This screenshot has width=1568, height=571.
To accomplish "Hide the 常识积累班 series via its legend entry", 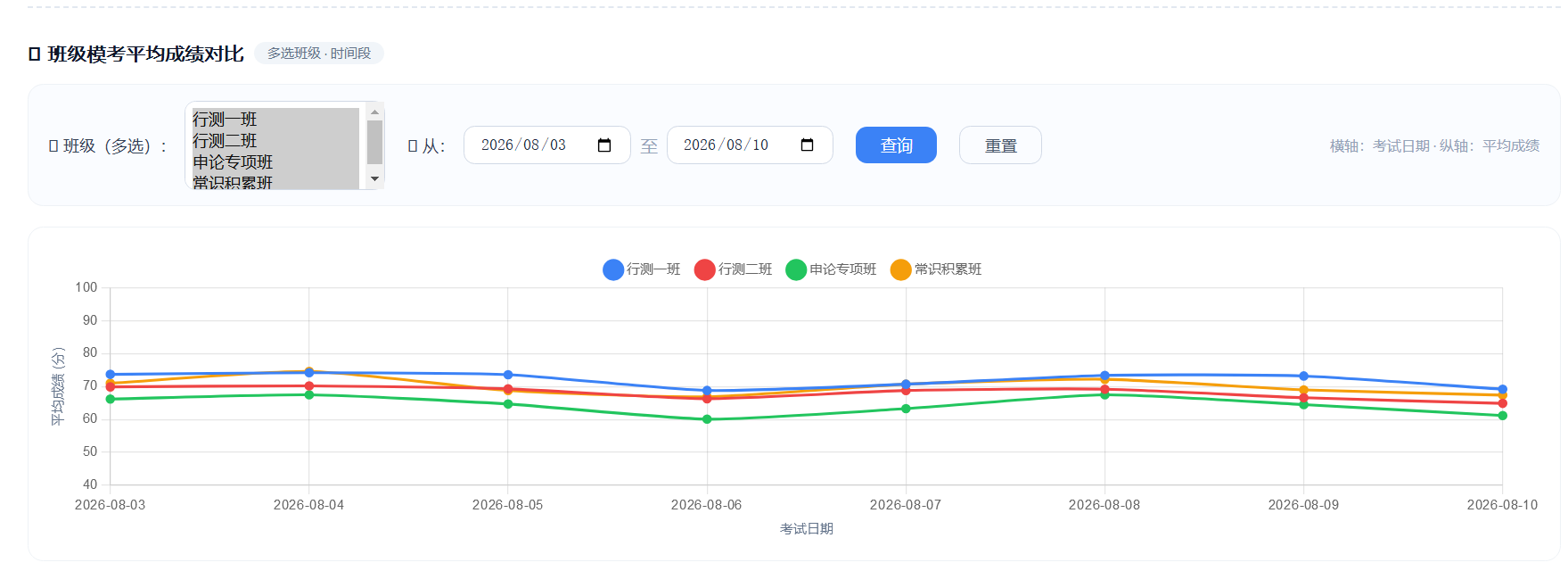I will point(936,269).
